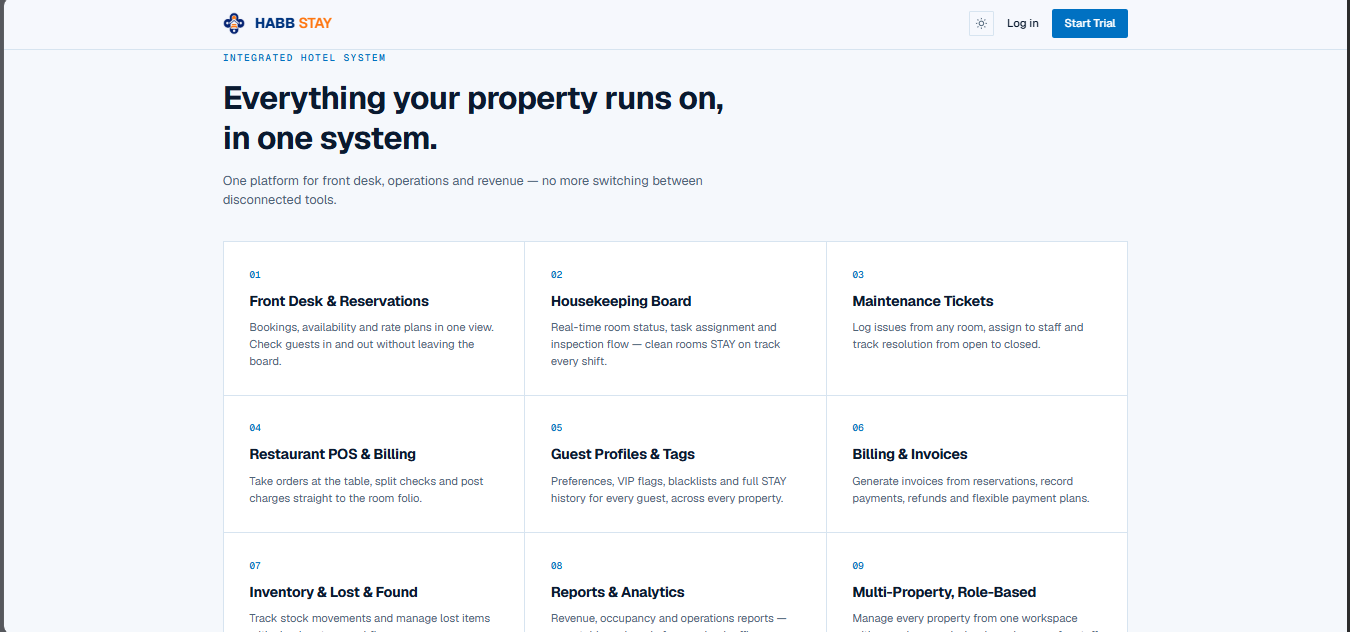Select the Restaurant POS & Billing card title
1350x632 pixels.
(x=332, y=454)
